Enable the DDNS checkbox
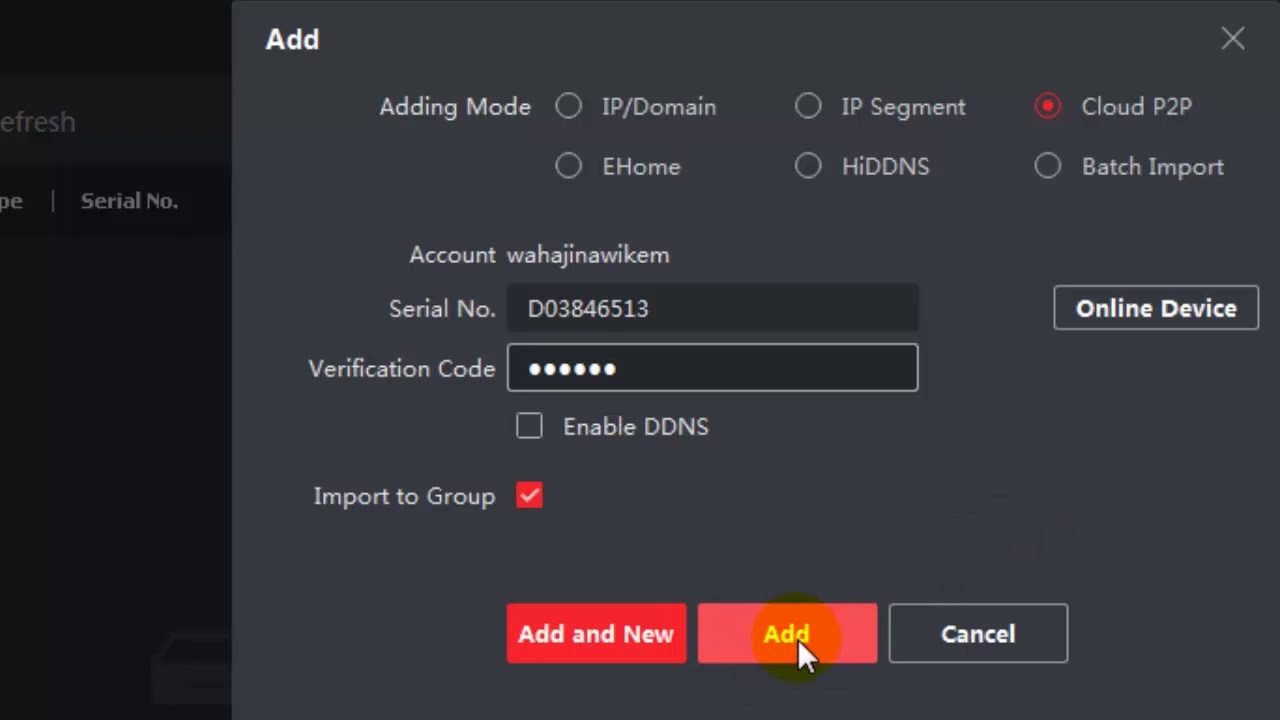The image size is (1280, 720). [529, 426]
